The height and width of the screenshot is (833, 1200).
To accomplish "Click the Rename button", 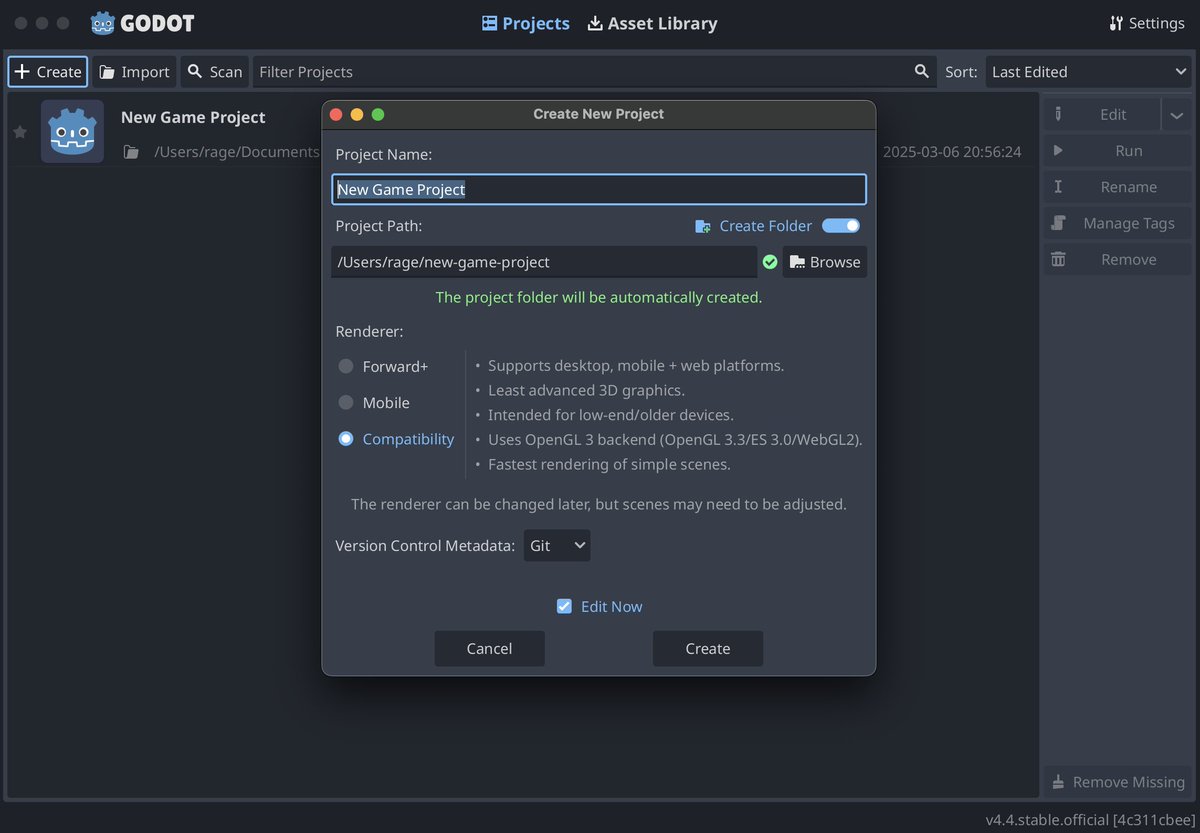I will pyautogui.click(x=1118, y=186).
